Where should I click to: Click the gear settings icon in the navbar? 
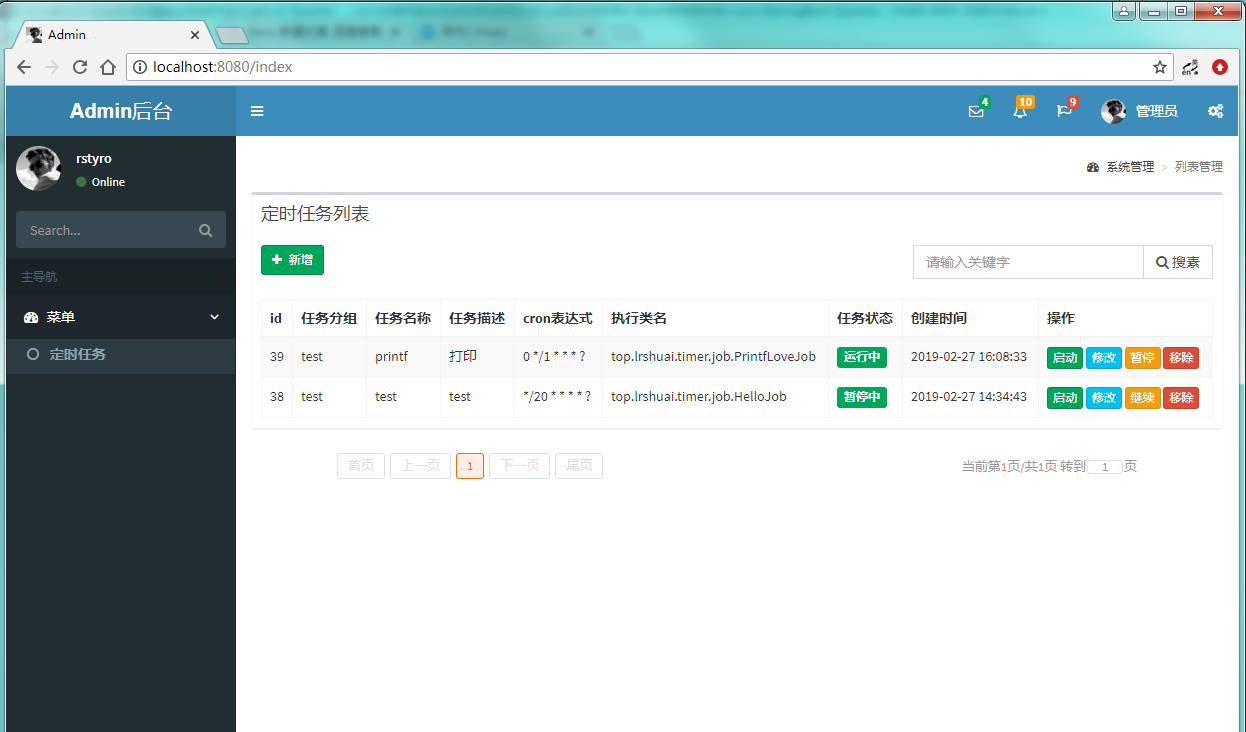coord(1215,111)
